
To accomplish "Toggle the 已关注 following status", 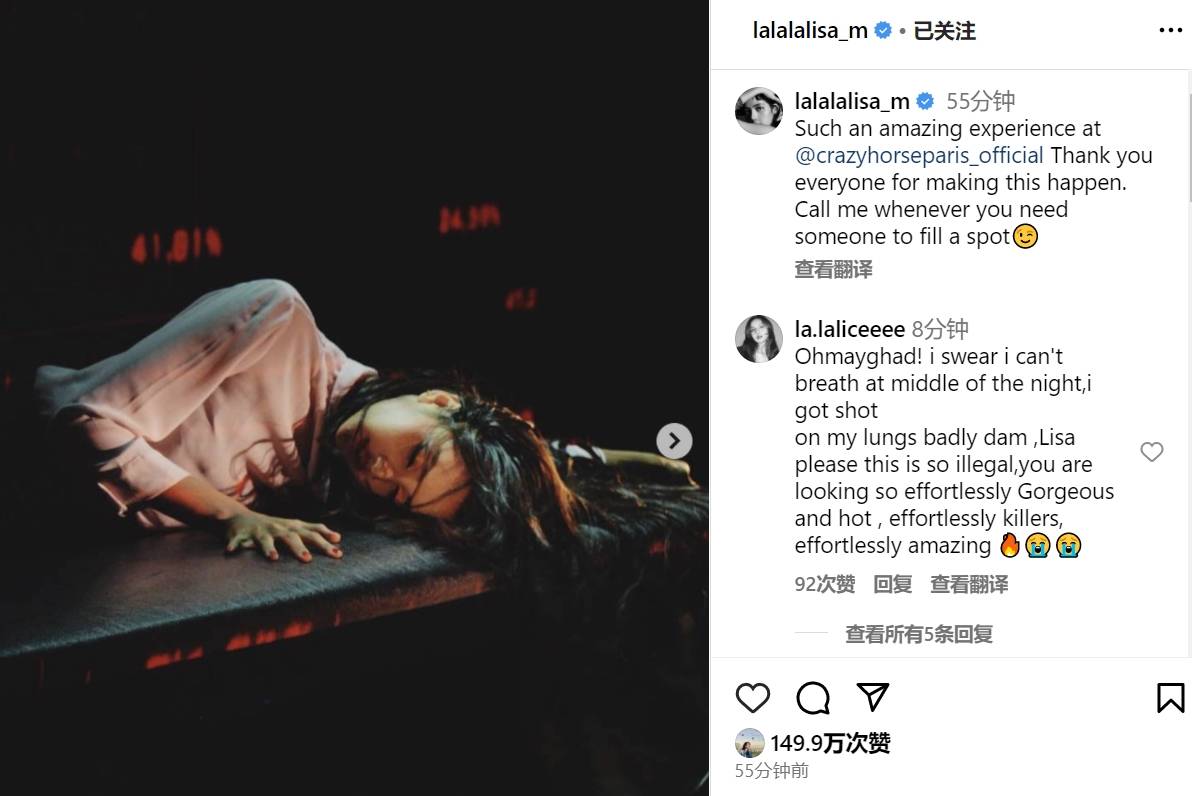I will pos(944,31).
